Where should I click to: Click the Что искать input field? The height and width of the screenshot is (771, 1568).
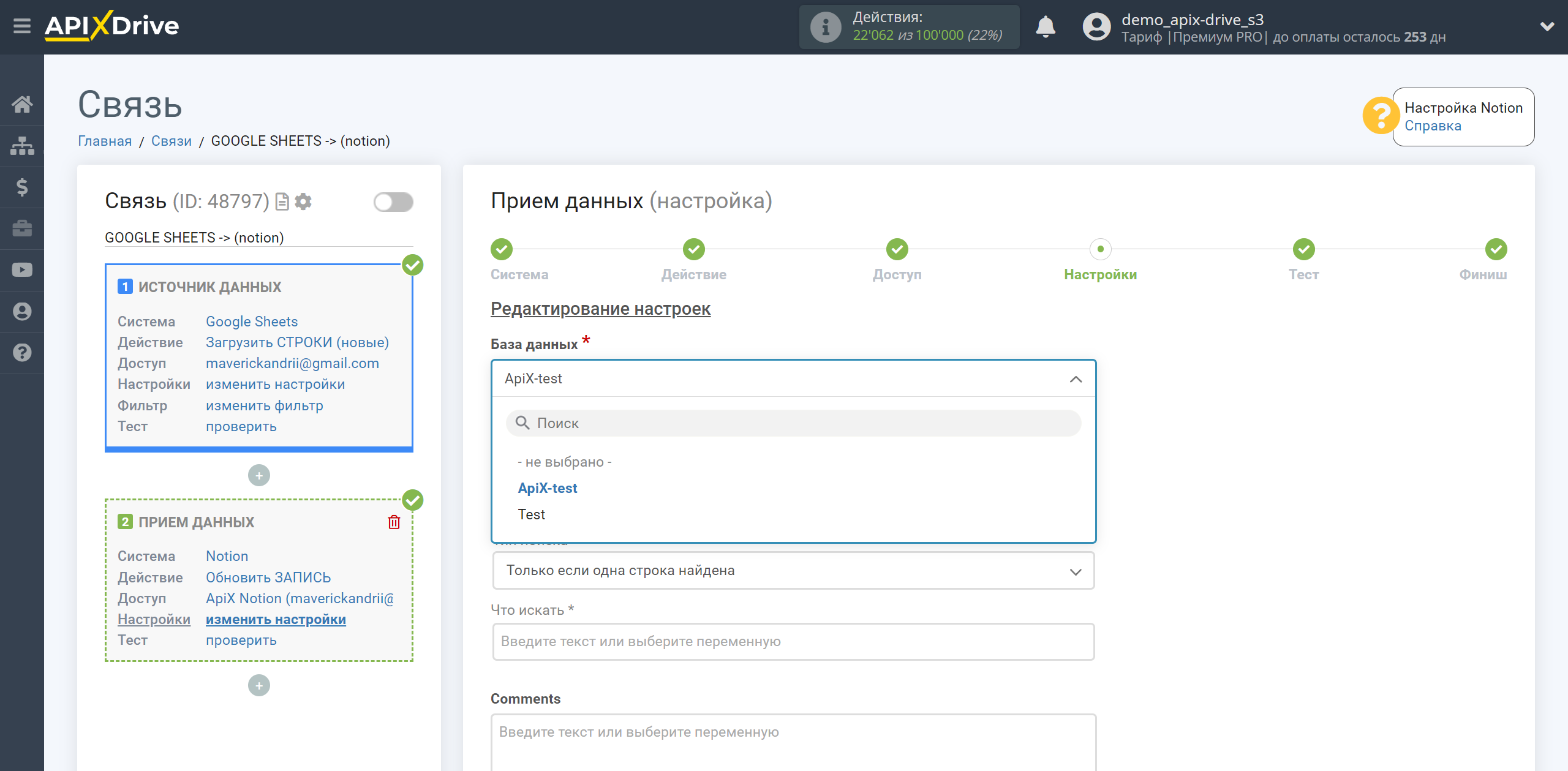click(x=793, y=642)
